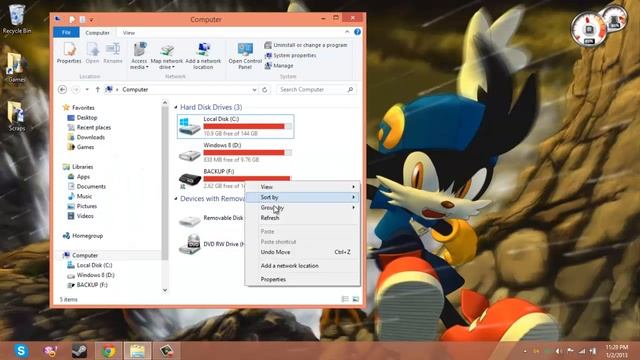Open Sort by submenu

pos(302,197)
